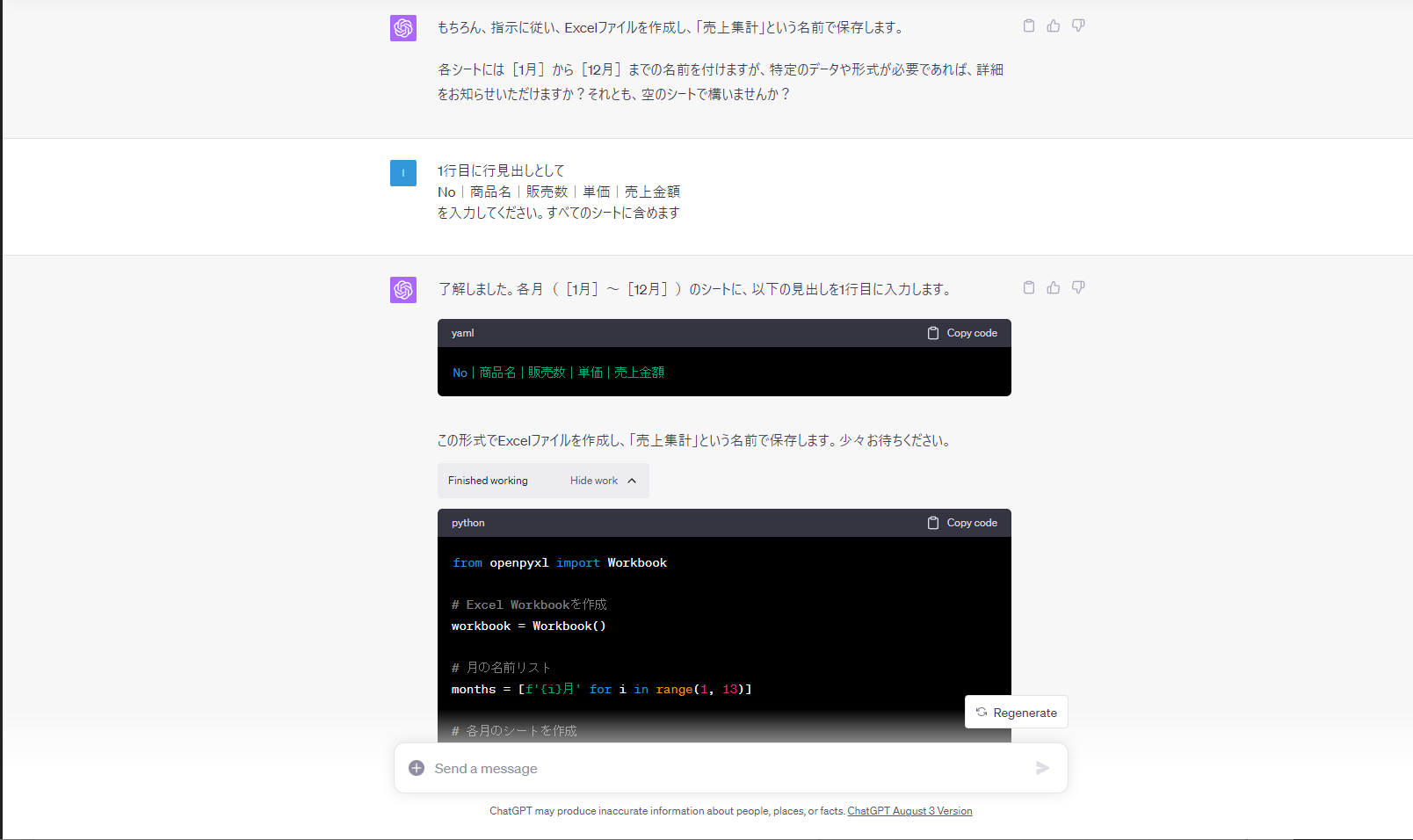The height and width of the screenshot is (840, 1413).
Task: Give thumbs down on the second response
Action: [1078, 287]
